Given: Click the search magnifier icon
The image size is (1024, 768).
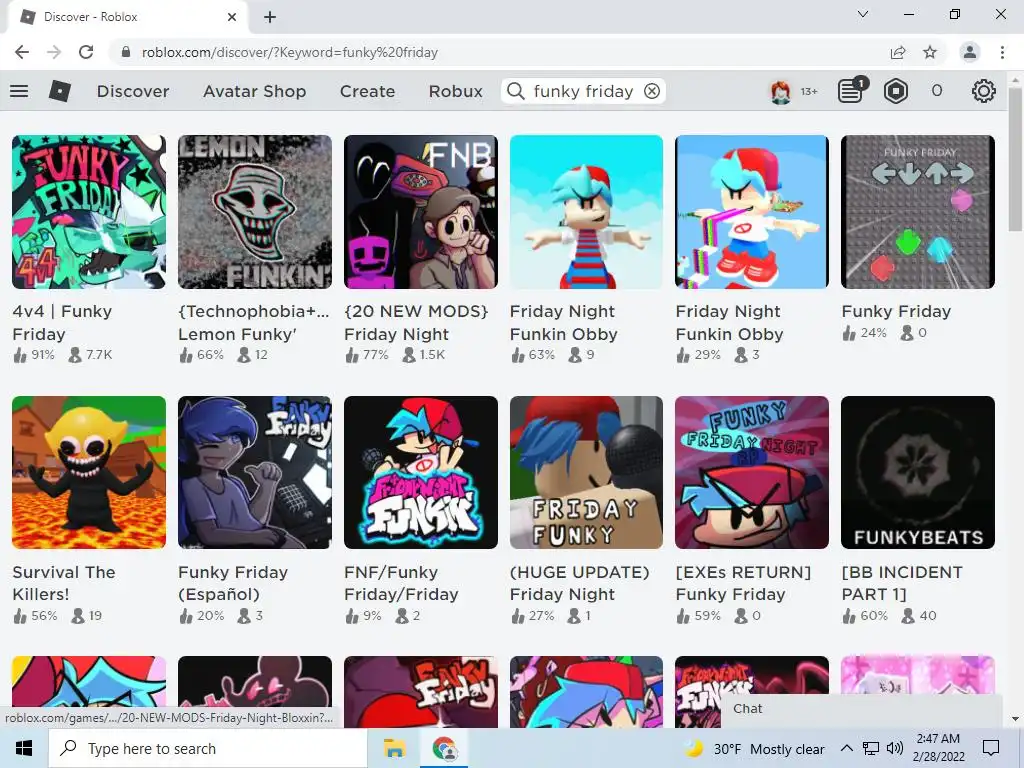Looking at the screenshot, I should [515, 91].
